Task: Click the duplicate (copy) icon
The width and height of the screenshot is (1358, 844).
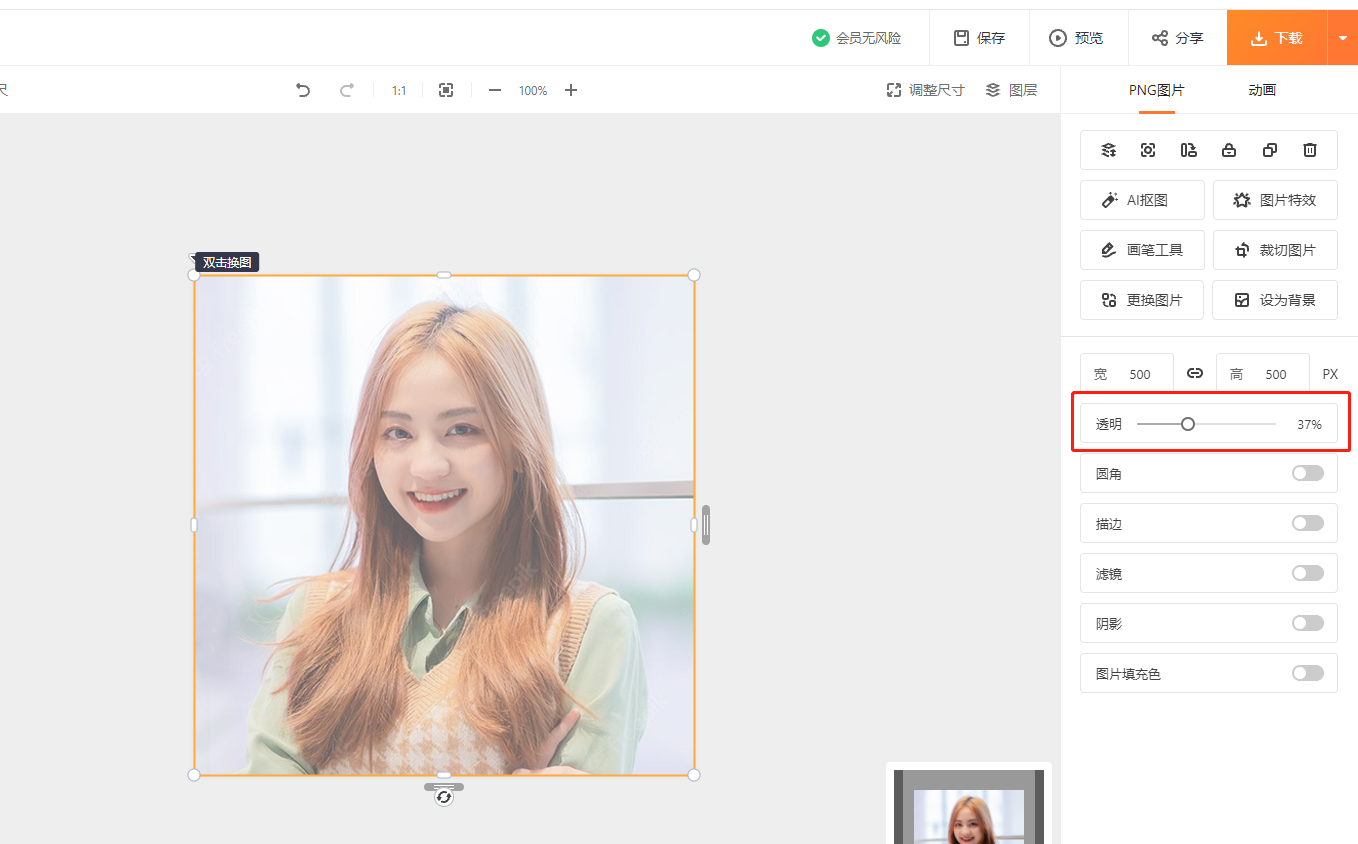Action: coord(1269,150)
